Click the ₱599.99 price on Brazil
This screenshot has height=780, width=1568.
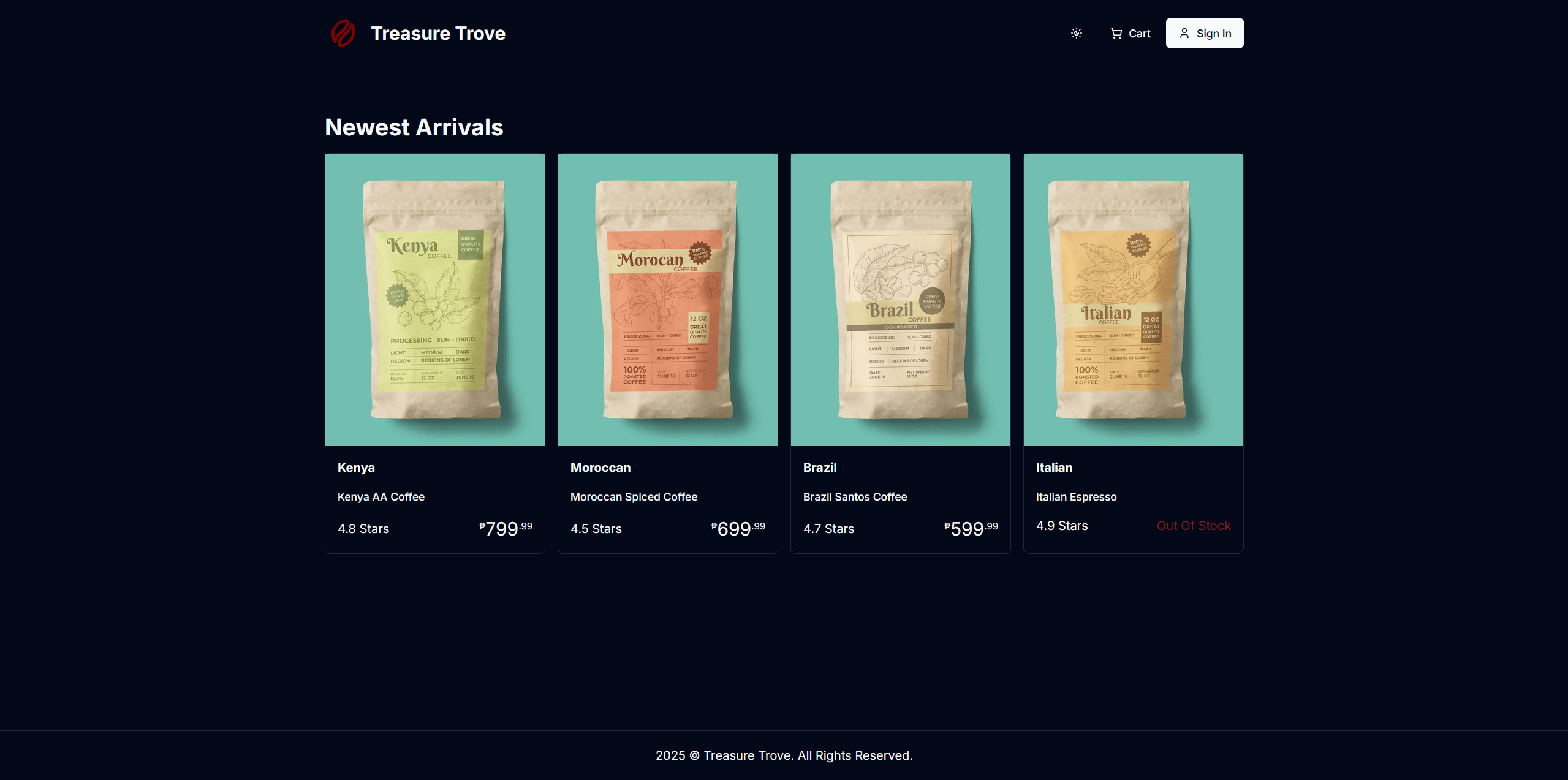click(971, 528)
